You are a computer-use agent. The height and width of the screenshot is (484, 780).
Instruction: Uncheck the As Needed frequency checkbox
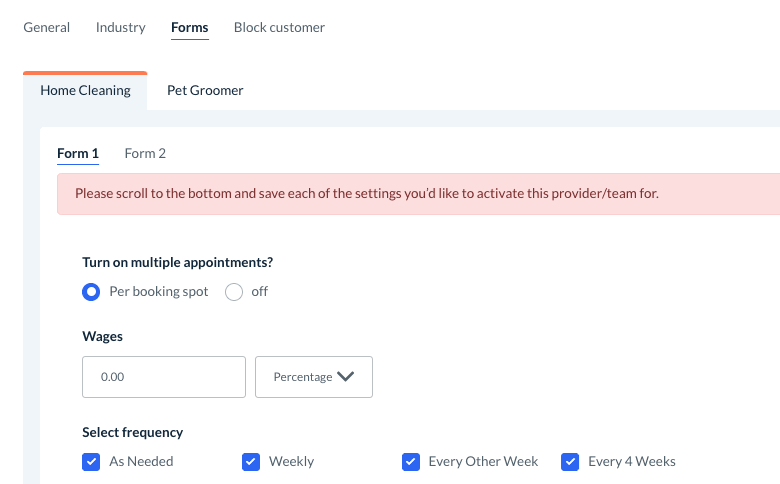pyautogui.click(x=91, y=462)
